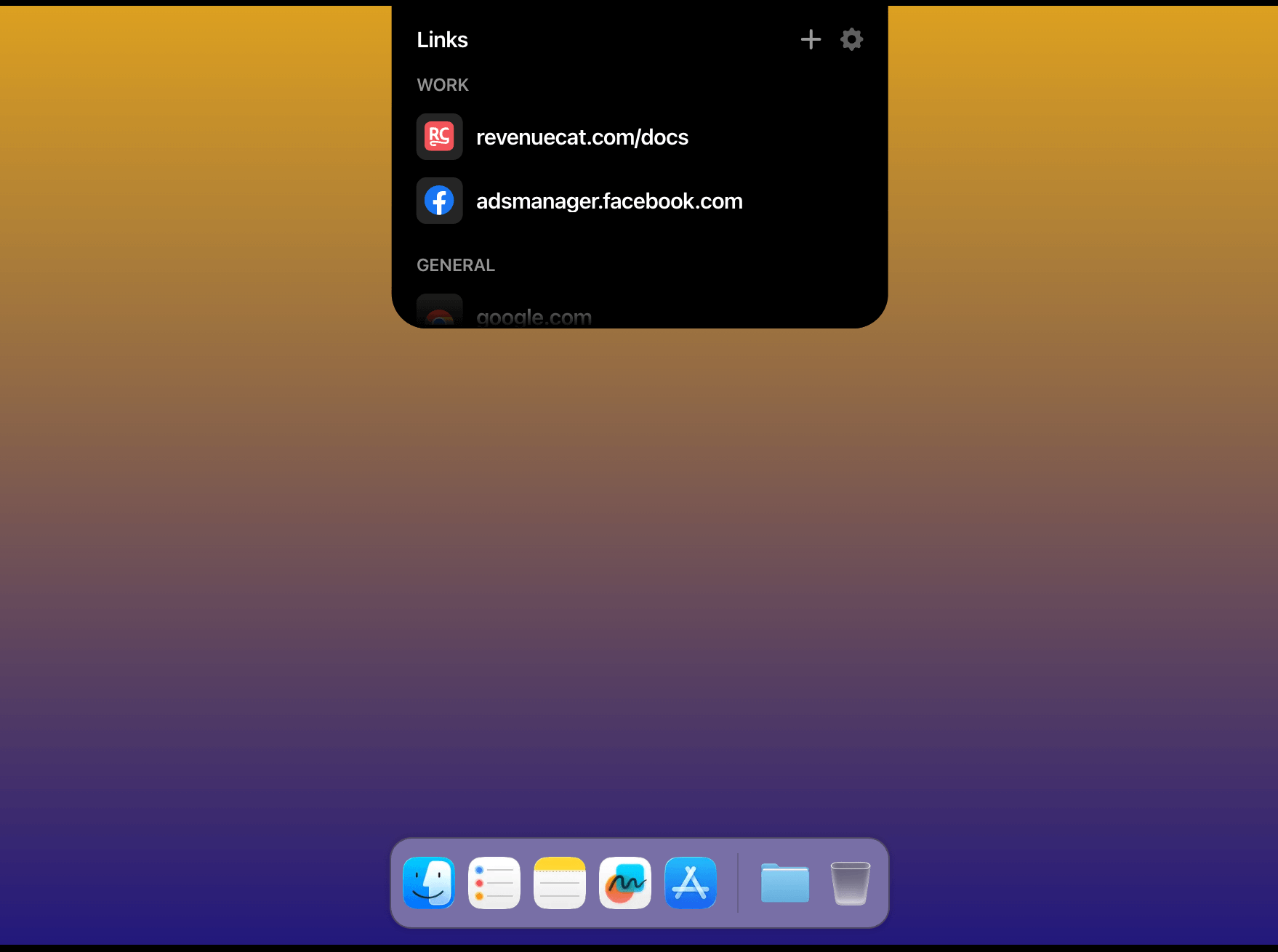Open the Trash in dock
1278x952 pixels.
point(850,883)
